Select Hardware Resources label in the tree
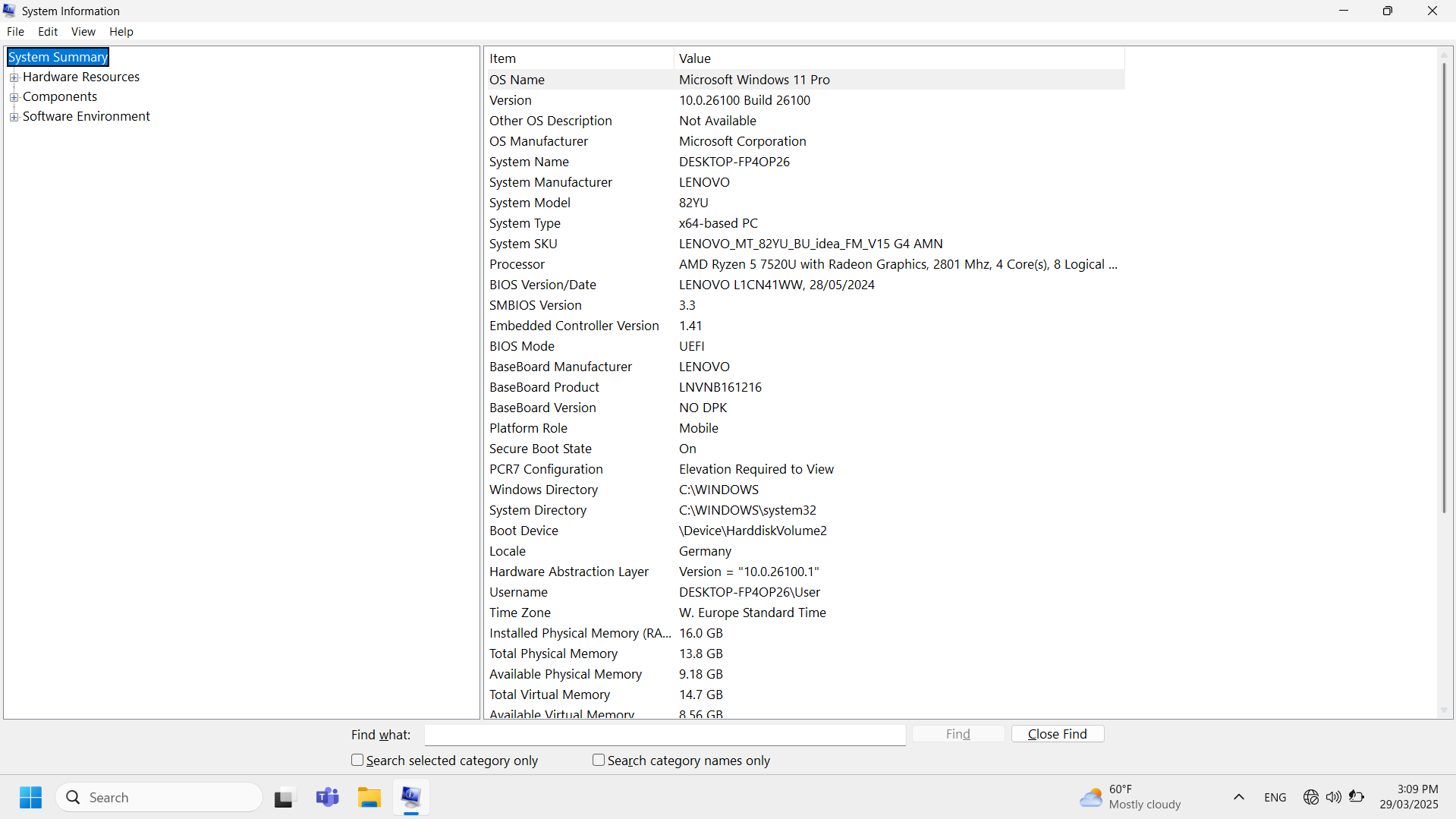The height and width of the screenshot is (819, 1456). (x=81, y=77)
